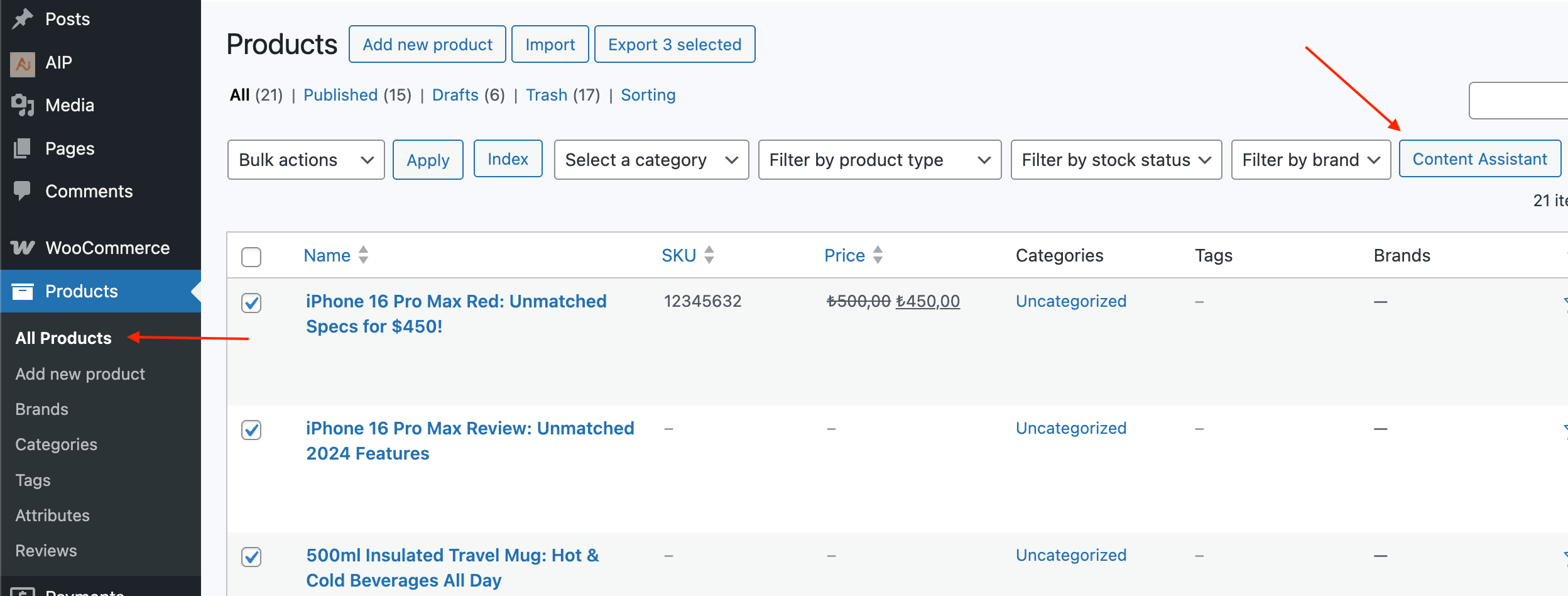Sort by Price using arrow icon
The image size is (1568, 596).
pos(878,255)
